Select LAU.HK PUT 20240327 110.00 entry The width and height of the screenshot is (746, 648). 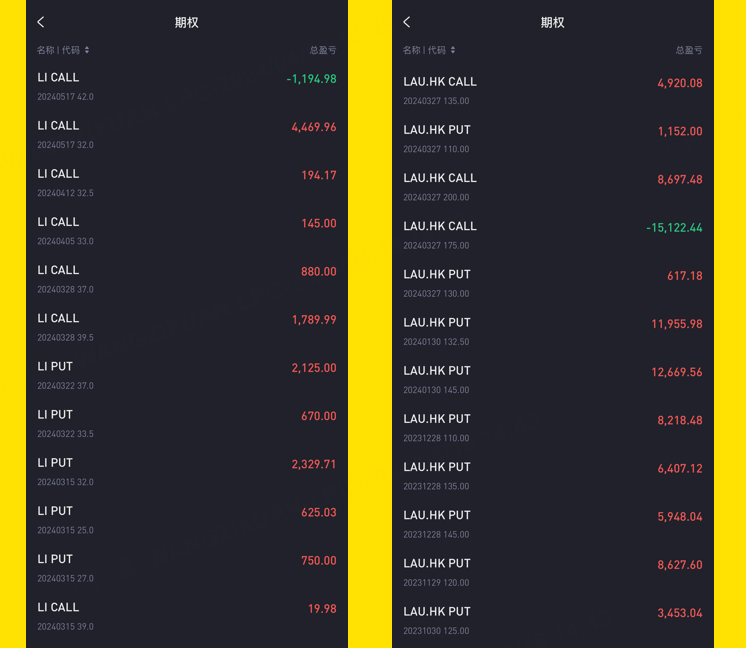pos(553,139)
